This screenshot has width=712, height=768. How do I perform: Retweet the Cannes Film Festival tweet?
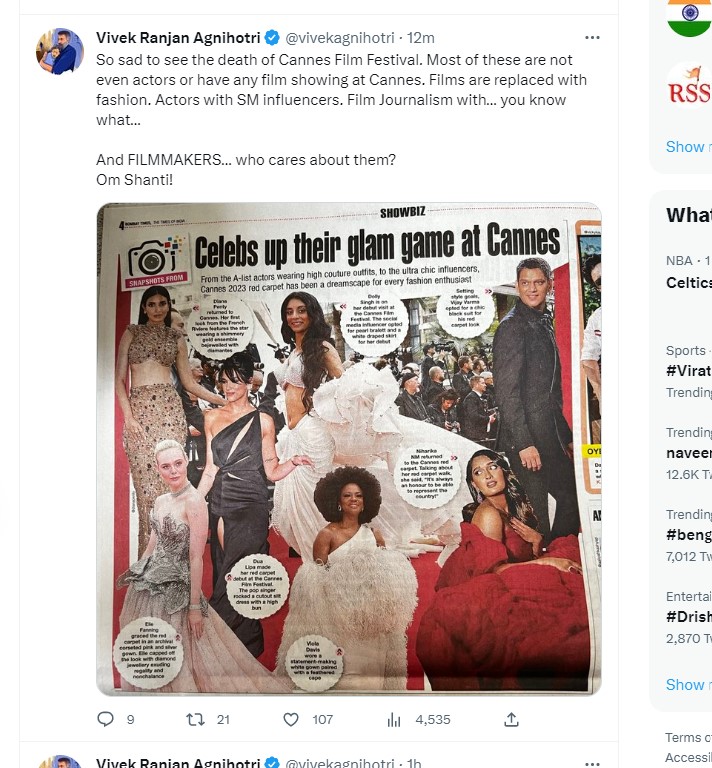[196, 719]
